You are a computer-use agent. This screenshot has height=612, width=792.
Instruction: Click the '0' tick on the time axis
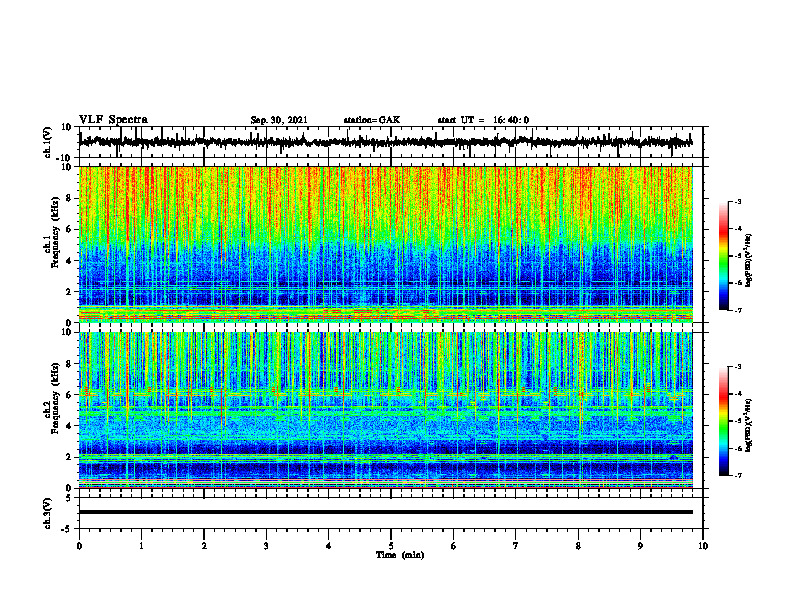click(79, 546)
